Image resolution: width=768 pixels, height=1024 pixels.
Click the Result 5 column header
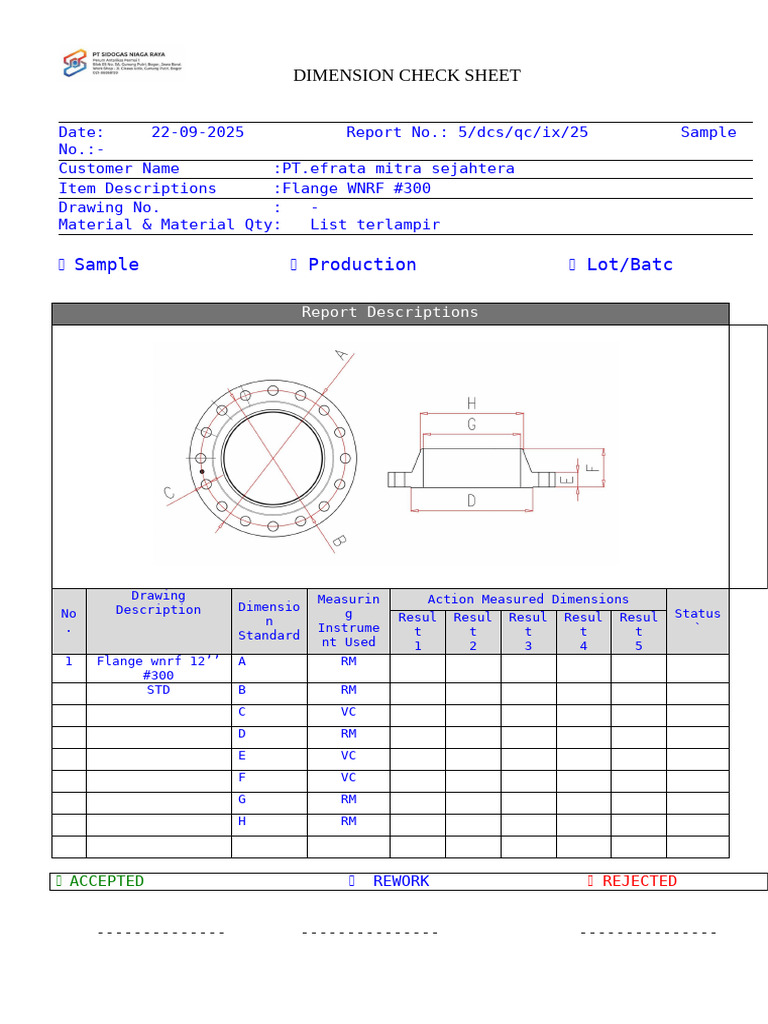click(639, 632)
